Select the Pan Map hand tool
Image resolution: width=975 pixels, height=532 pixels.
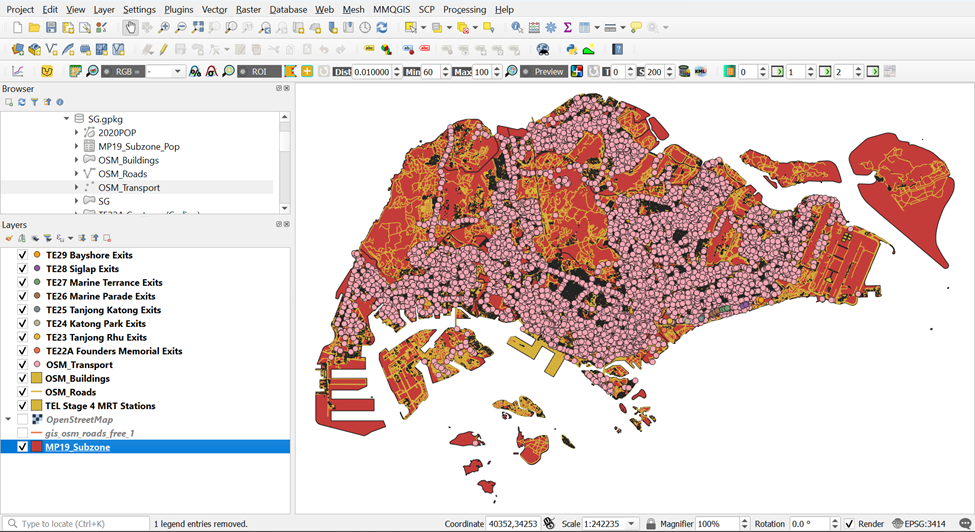coord(130,28)
